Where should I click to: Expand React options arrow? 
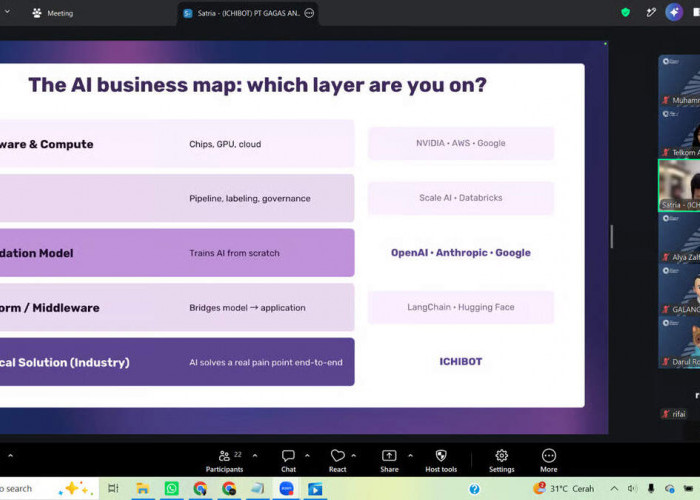coord(354,456)
